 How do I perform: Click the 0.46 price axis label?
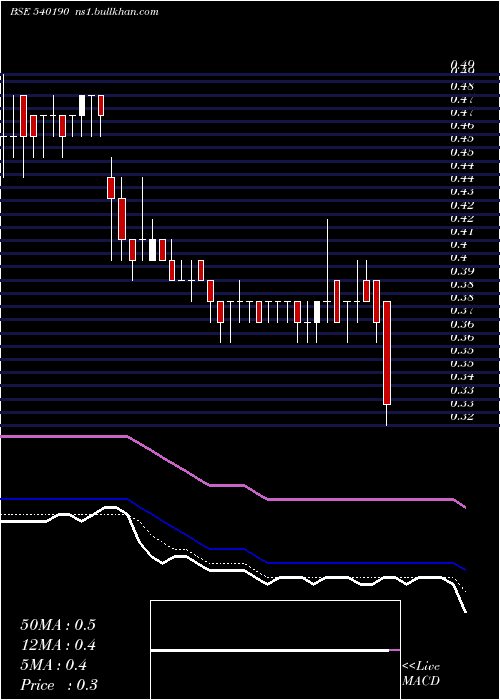coord(462,126)
